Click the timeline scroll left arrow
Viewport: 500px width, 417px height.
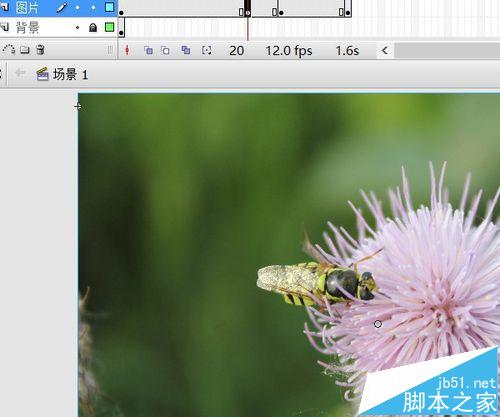(x=385, y=51)
